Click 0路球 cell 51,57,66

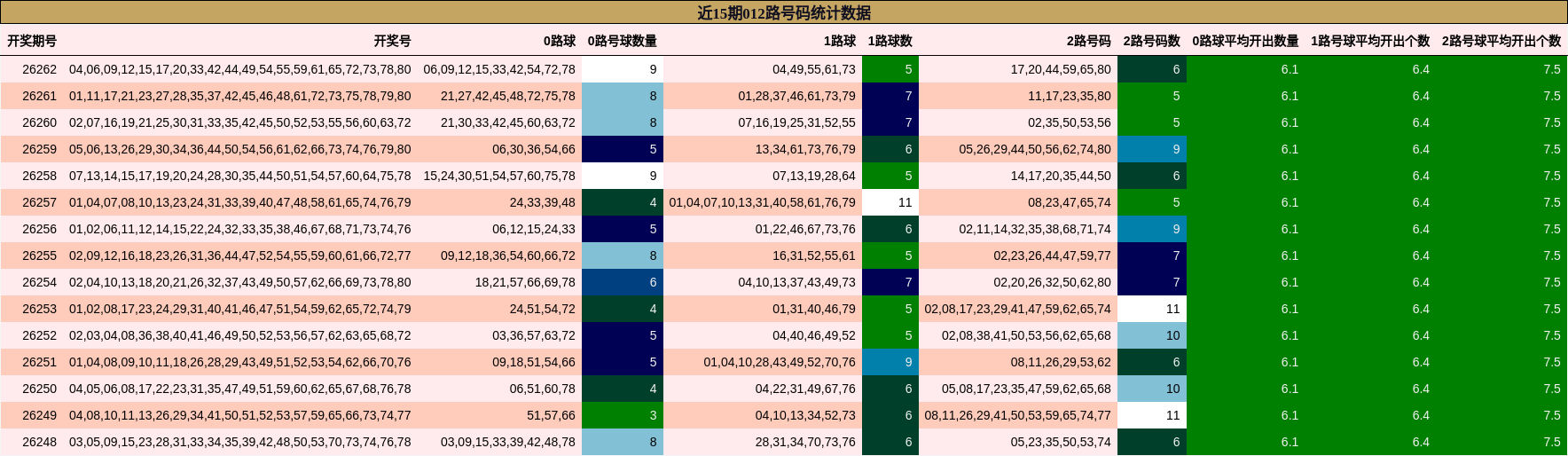coord(551,415)
